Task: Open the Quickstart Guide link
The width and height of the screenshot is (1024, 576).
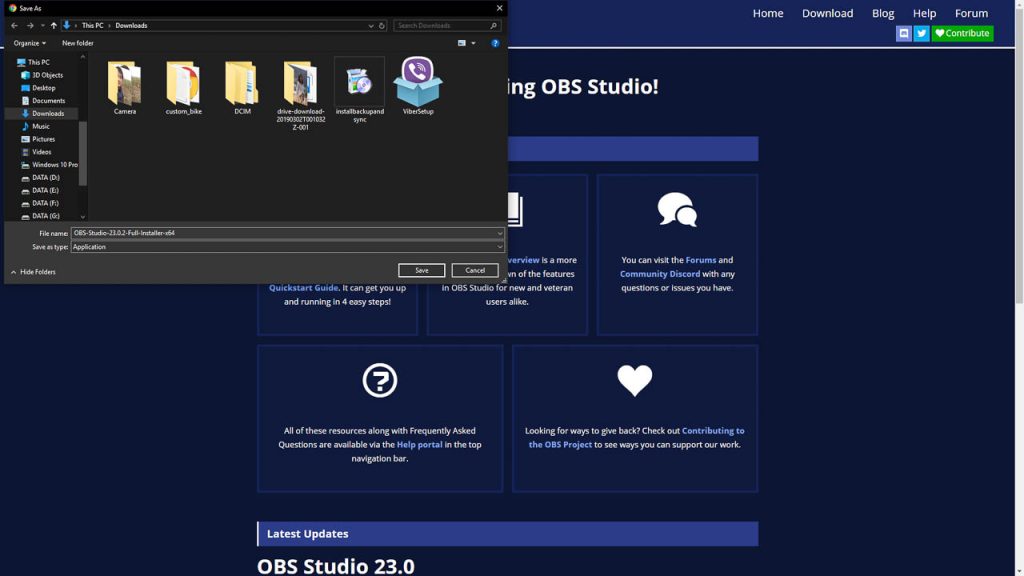Action: 304,287
